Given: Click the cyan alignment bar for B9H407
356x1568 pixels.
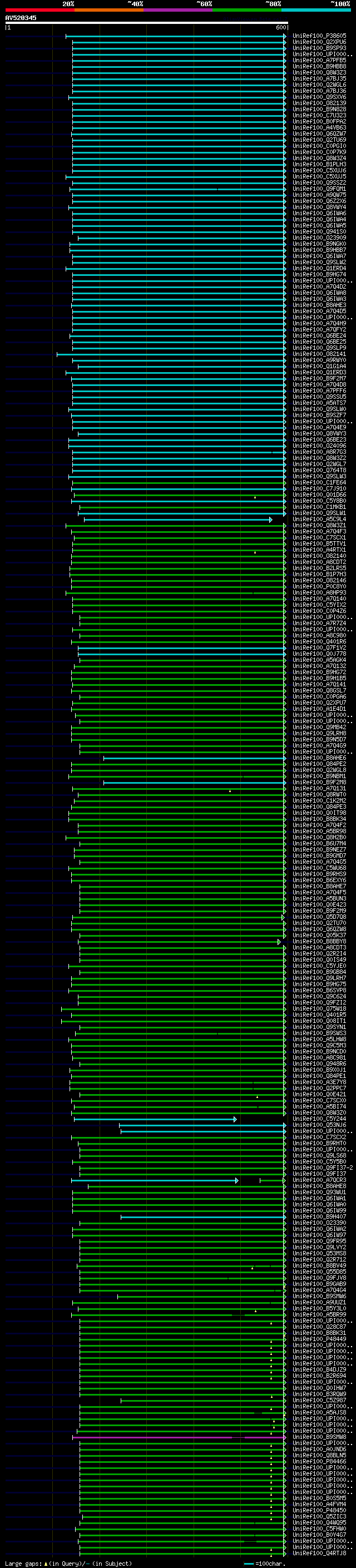Looking at the screenshot, I should [x=203, y=1218].
